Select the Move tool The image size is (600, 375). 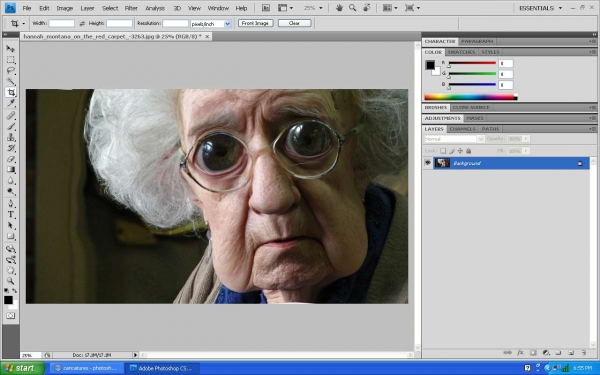(x=10, y=49)
